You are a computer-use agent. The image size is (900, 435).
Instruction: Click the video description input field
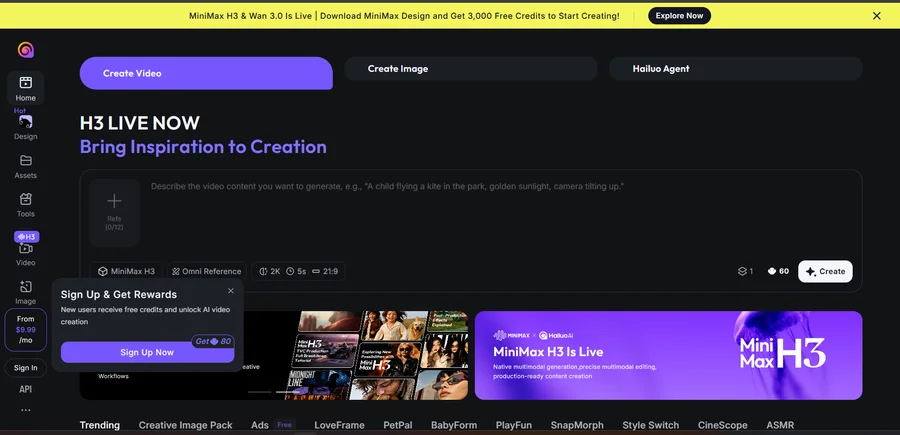tap(499, 215)
